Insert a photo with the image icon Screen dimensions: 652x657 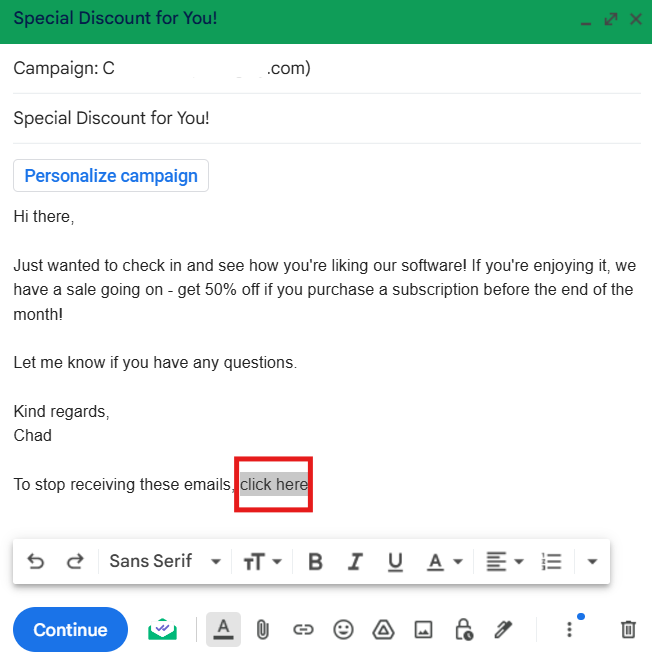pyautogui.click(x=423, y=629)
